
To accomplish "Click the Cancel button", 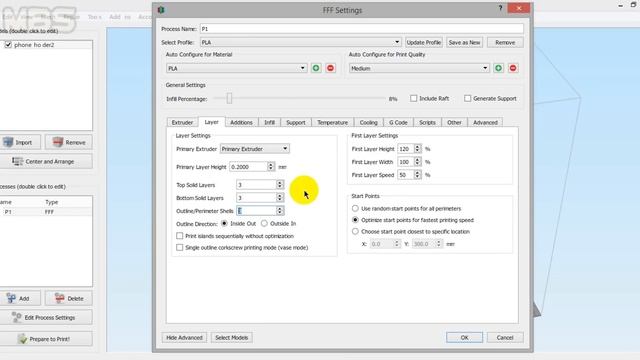I will (x=505, y=338).
